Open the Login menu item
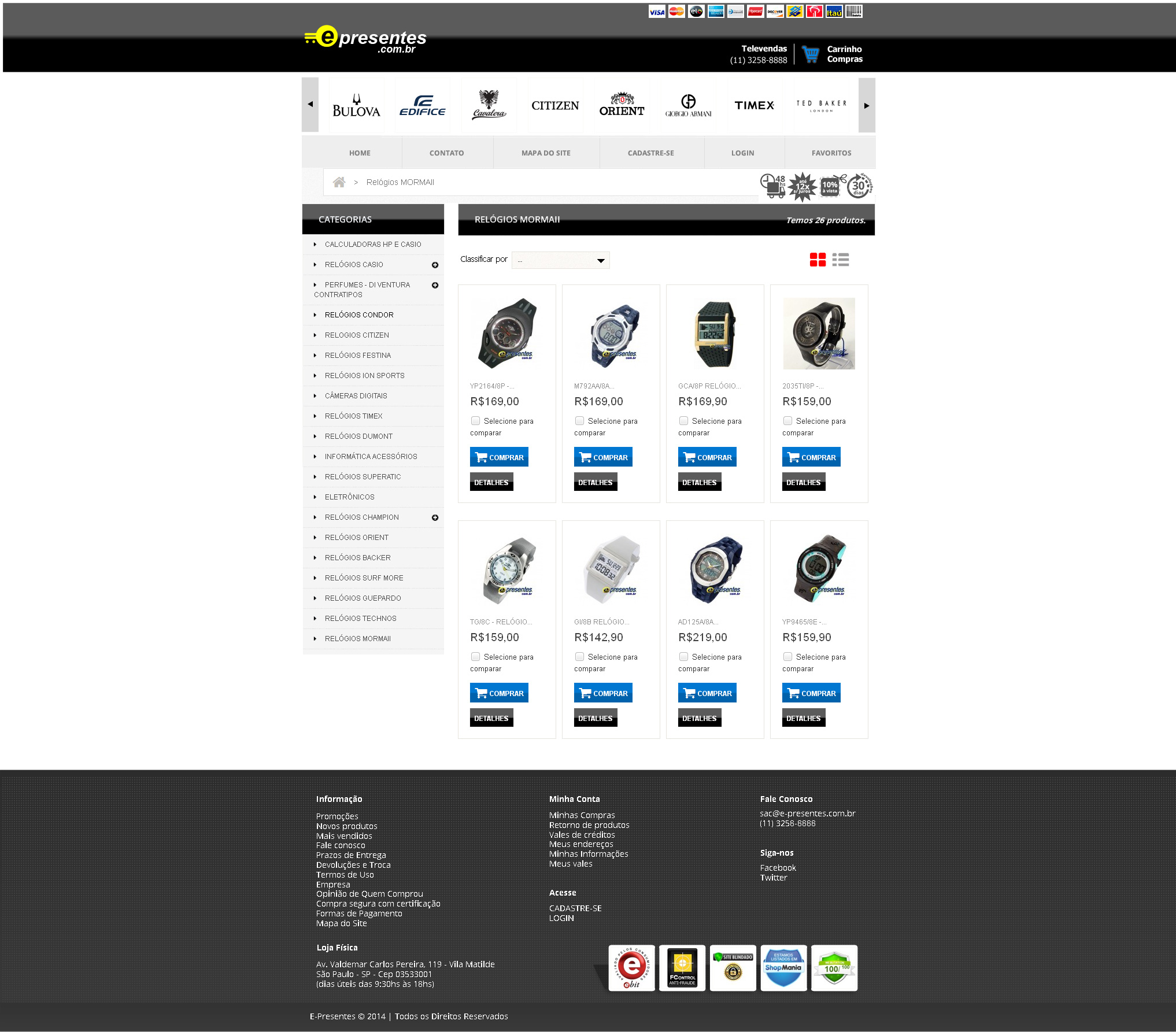This screenshot has height=1032, width=1176. click(x=742, y=153)
